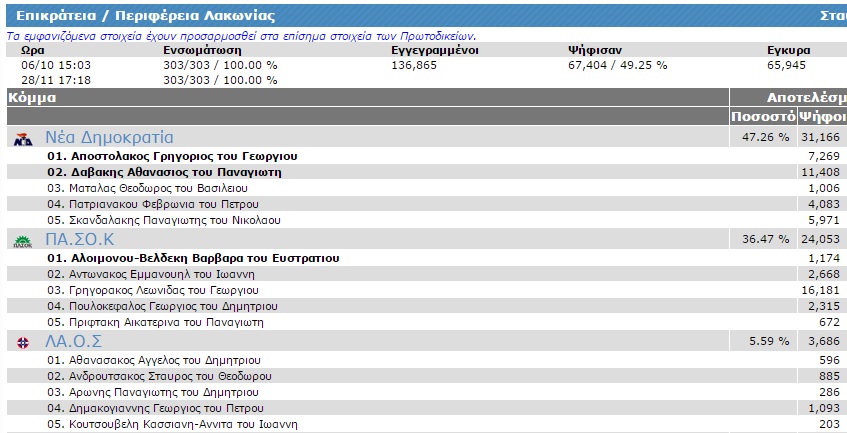Select candidate Δαβακης Αθανασιος του Παναγιωτη

[x=165, y=172]
